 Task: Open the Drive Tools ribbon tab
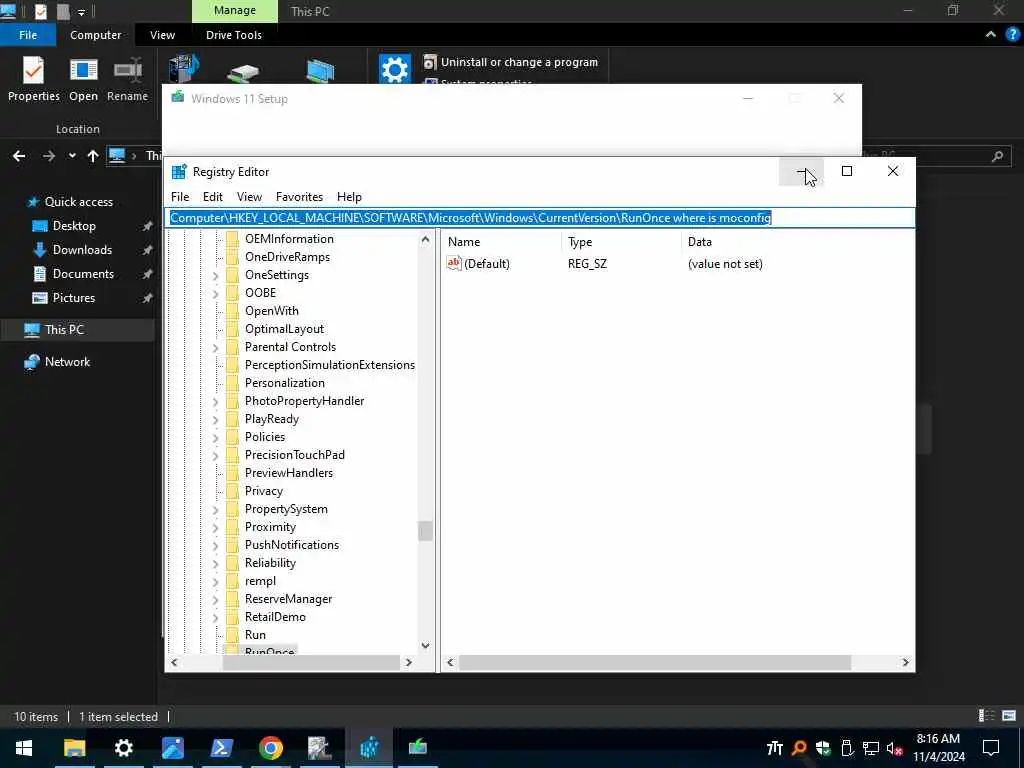pos(234,35)
